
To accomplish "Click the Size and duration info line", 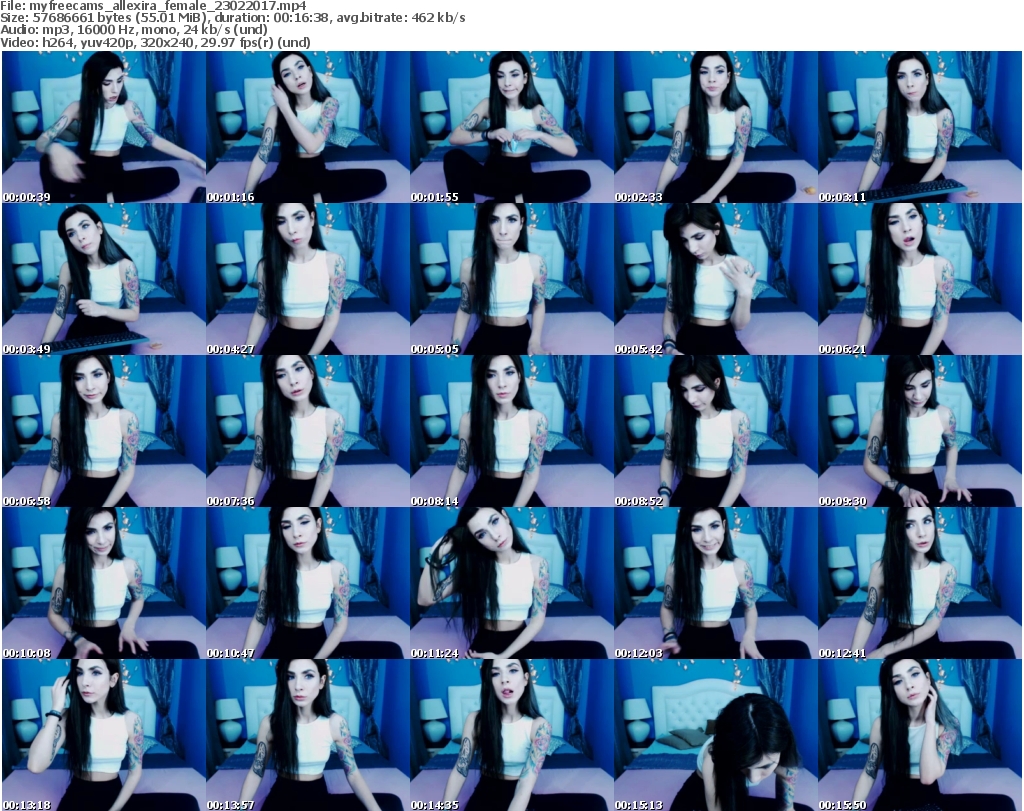I will click(233, 18).
